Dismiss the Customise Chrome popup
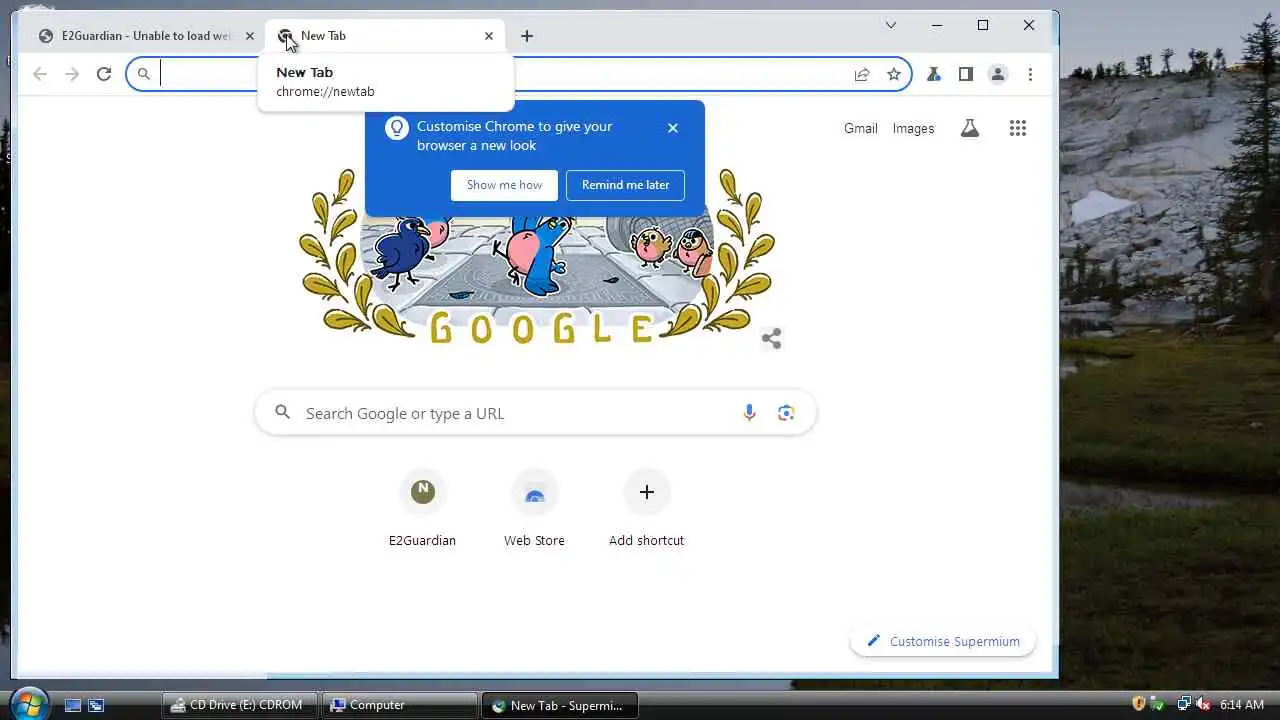Viewport: 1280px width, 720px height. (673, 128)
